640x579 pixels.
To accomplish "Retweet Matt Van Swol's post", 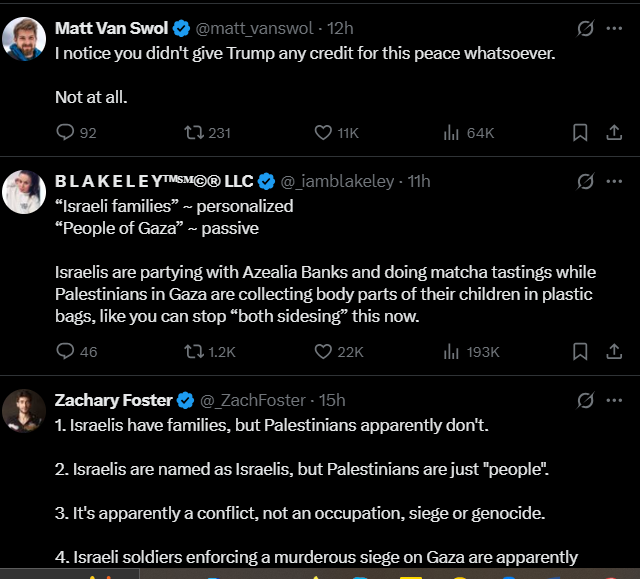I will coord(193,132).
